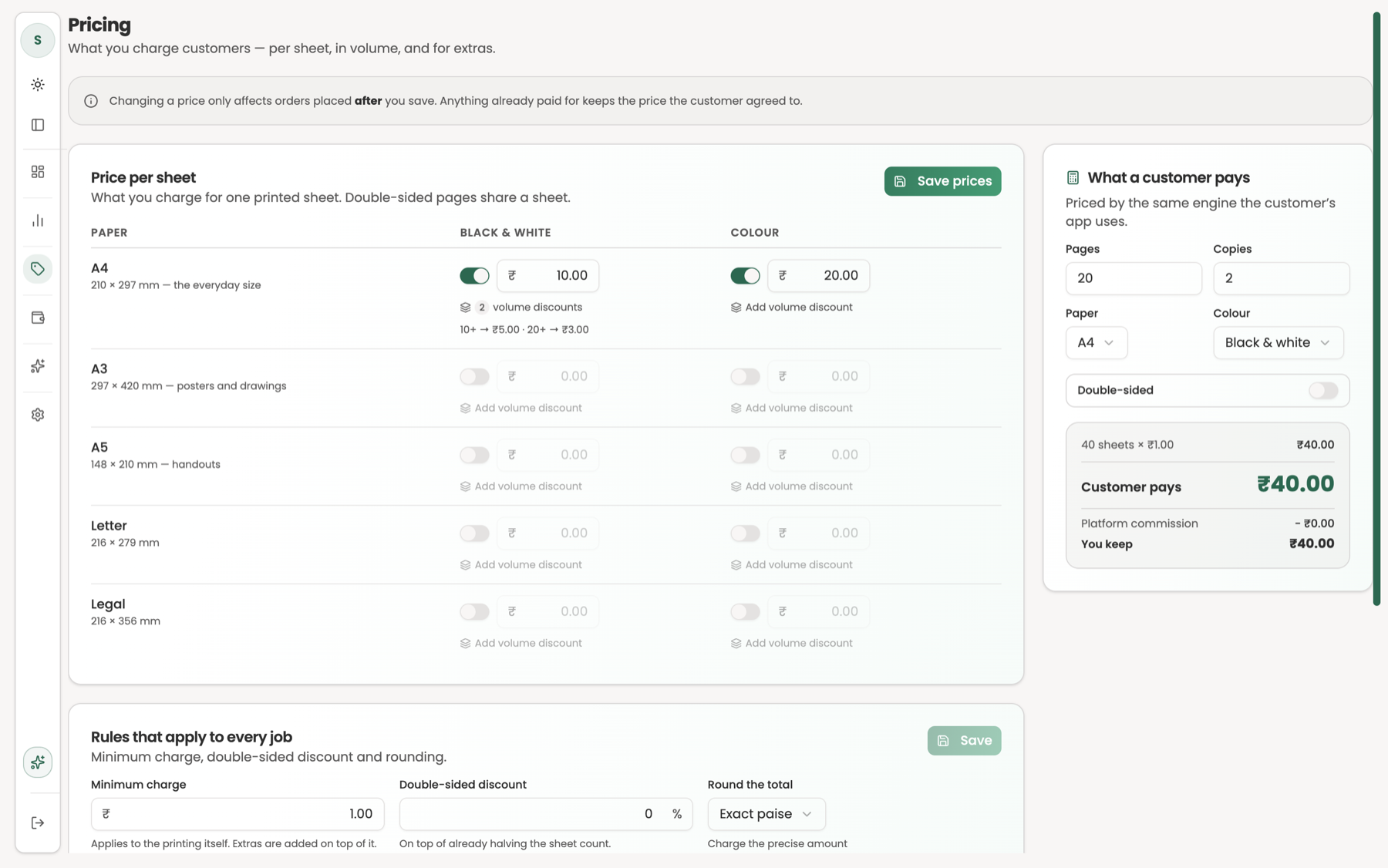Click the sidebar panel layout icon
Viewport: 1388px width, 868px height.
click(37, 125)
